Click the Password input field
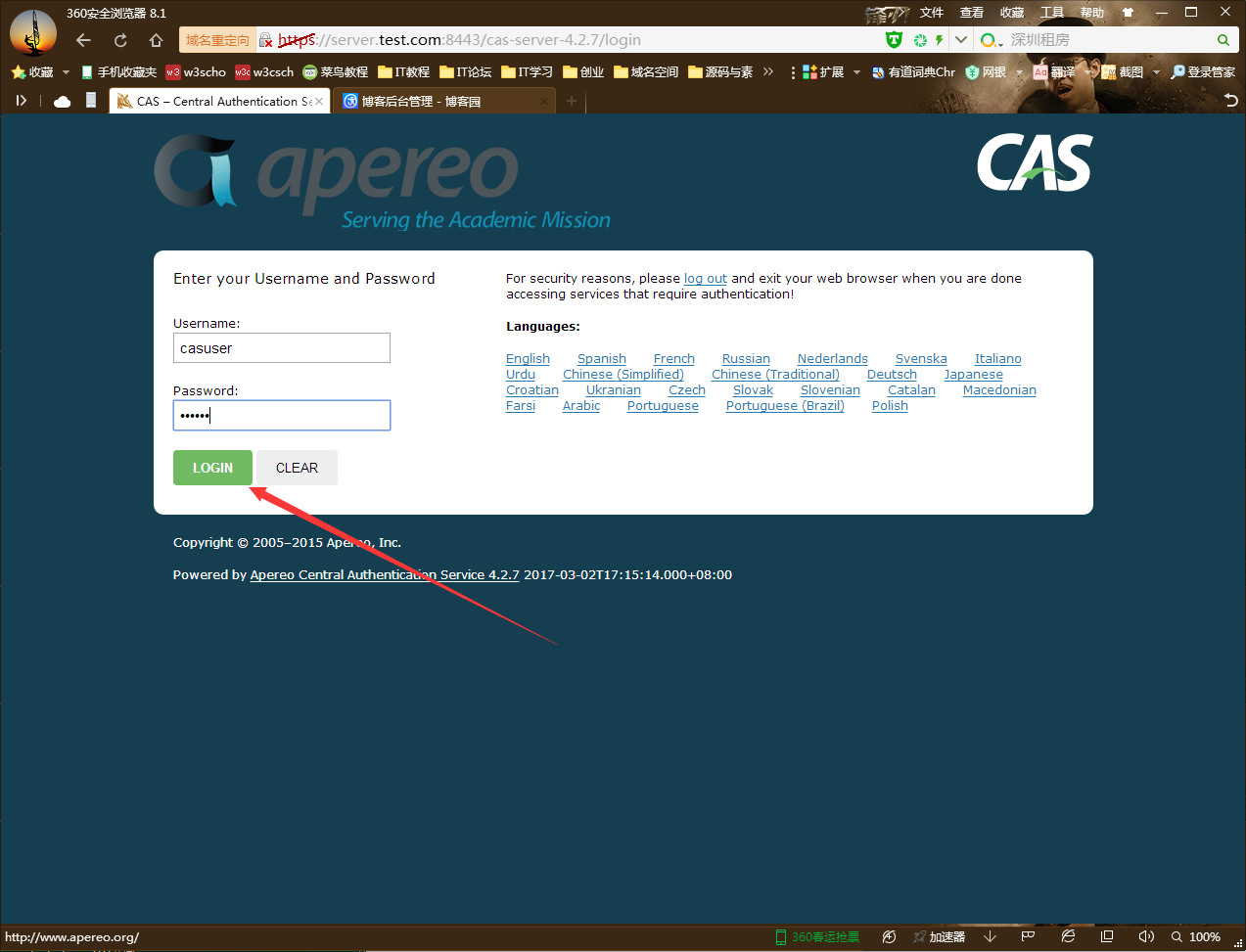 (x=282, y=415)
